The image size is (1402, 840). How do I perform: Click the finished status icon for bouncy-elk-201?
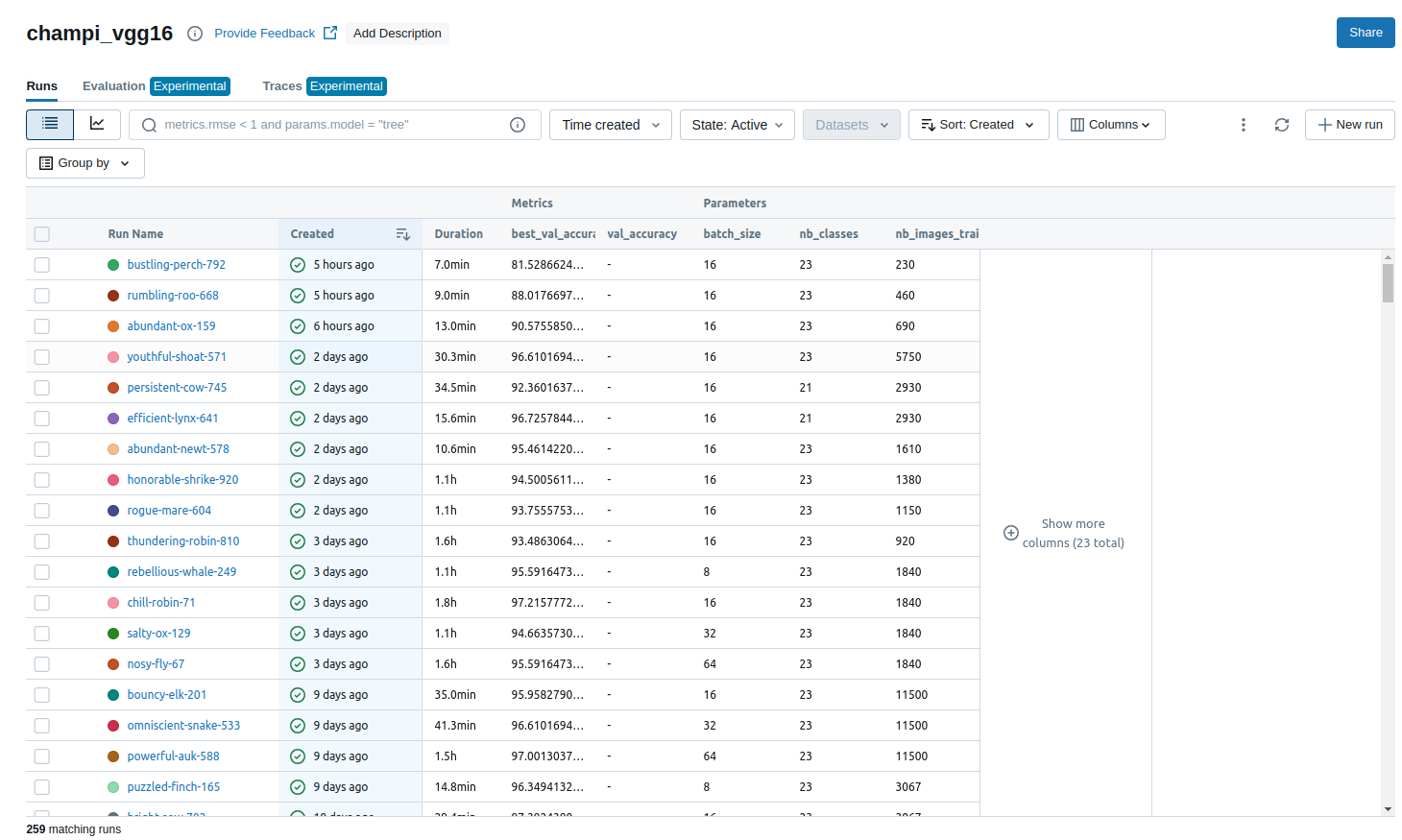[298, 695]
